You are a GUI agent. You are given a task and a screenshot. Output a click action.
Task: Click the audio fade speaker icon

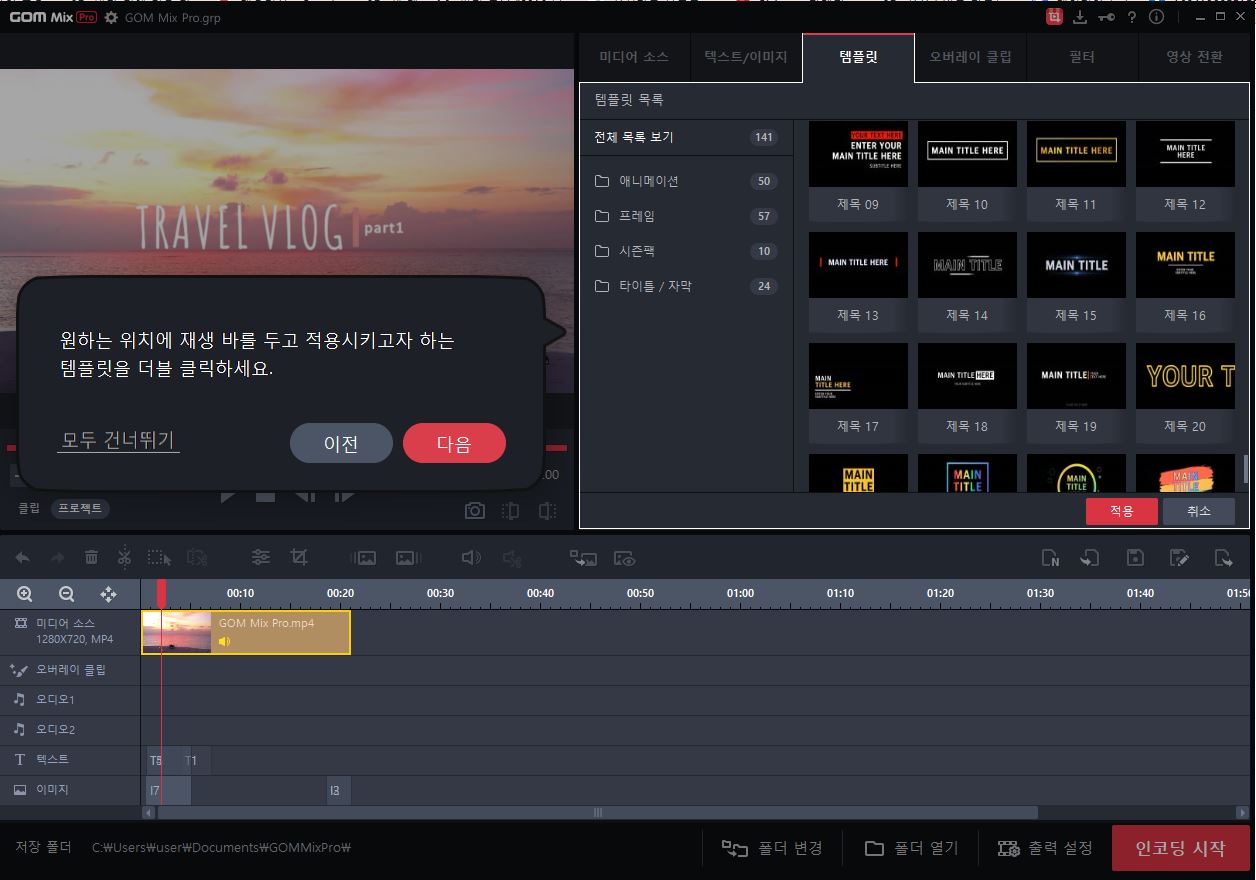click(x=471, y=558)
